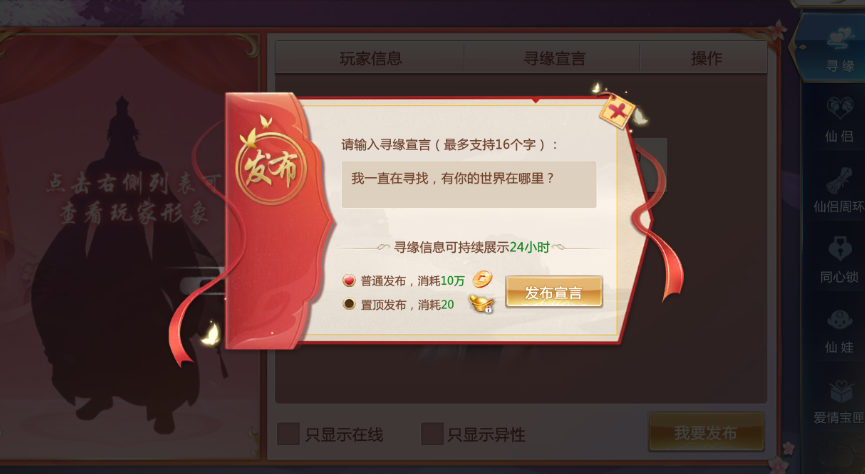Open the 寻缘 sidebar tab
865x474 pixels.
[x=834, y=49]
